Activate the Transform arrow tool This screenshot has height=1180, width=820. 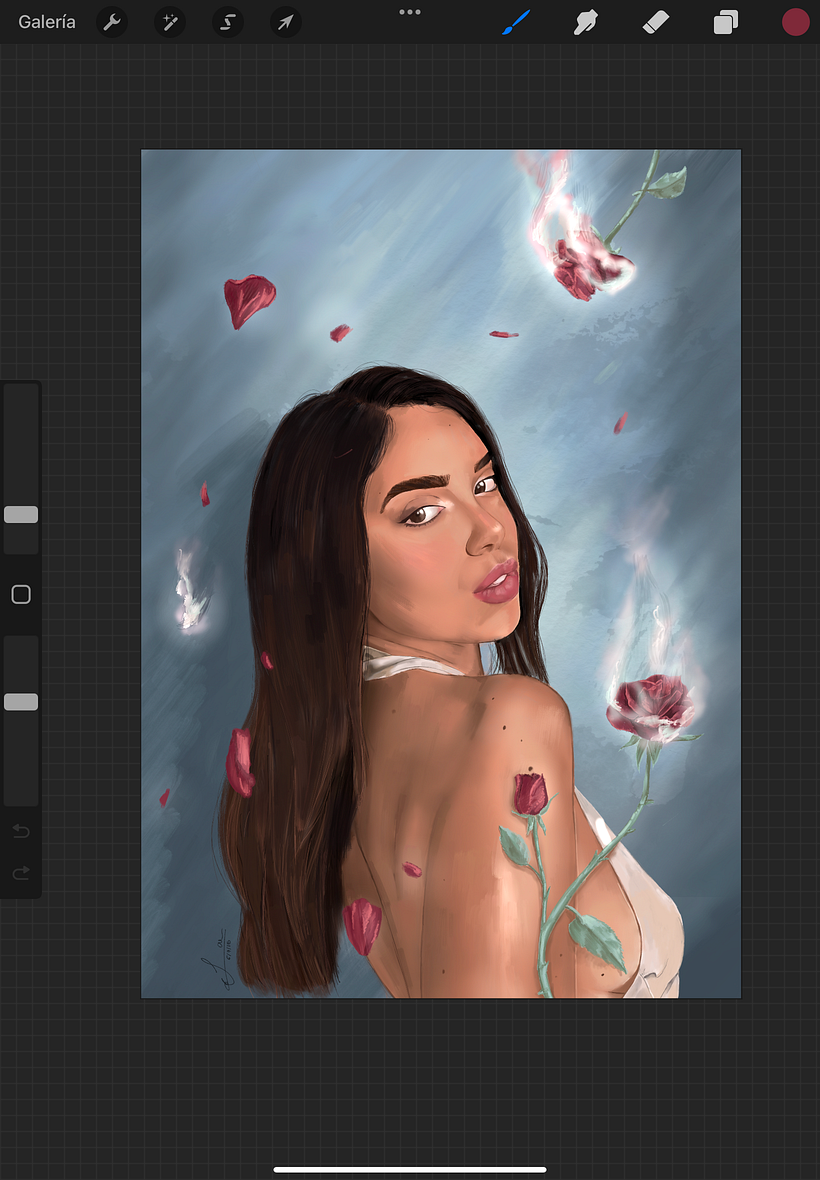(286, 23)
